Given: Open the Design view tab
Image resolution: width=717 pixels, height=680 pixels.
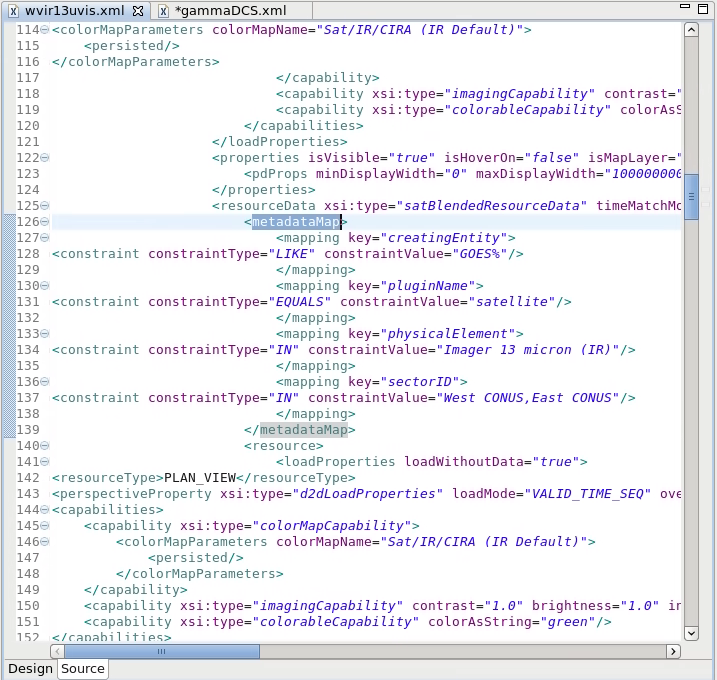Looking at the screenshot, I should (x=30, y=669).
